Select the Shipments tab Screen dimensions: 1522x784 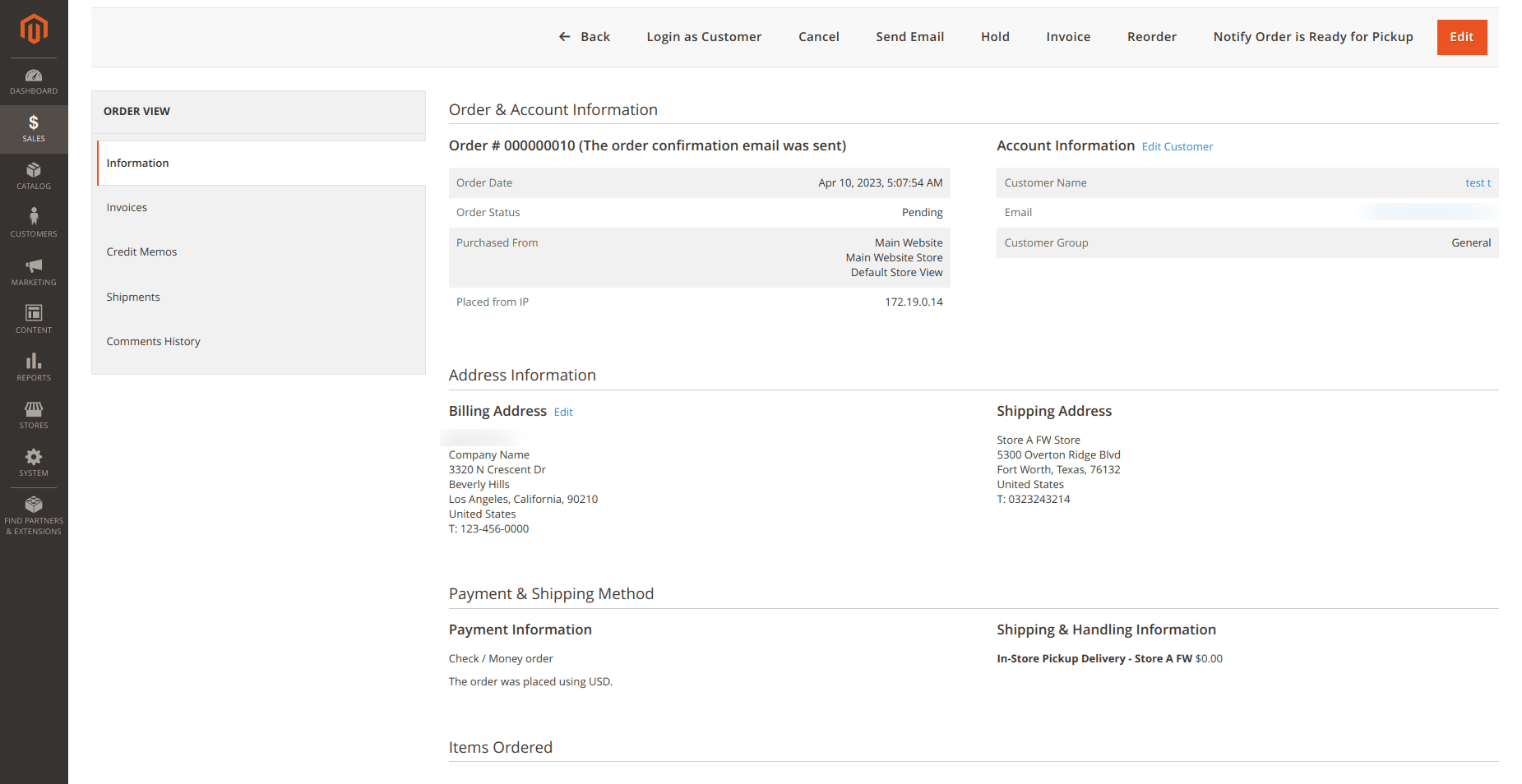click(x=133, y=297)
